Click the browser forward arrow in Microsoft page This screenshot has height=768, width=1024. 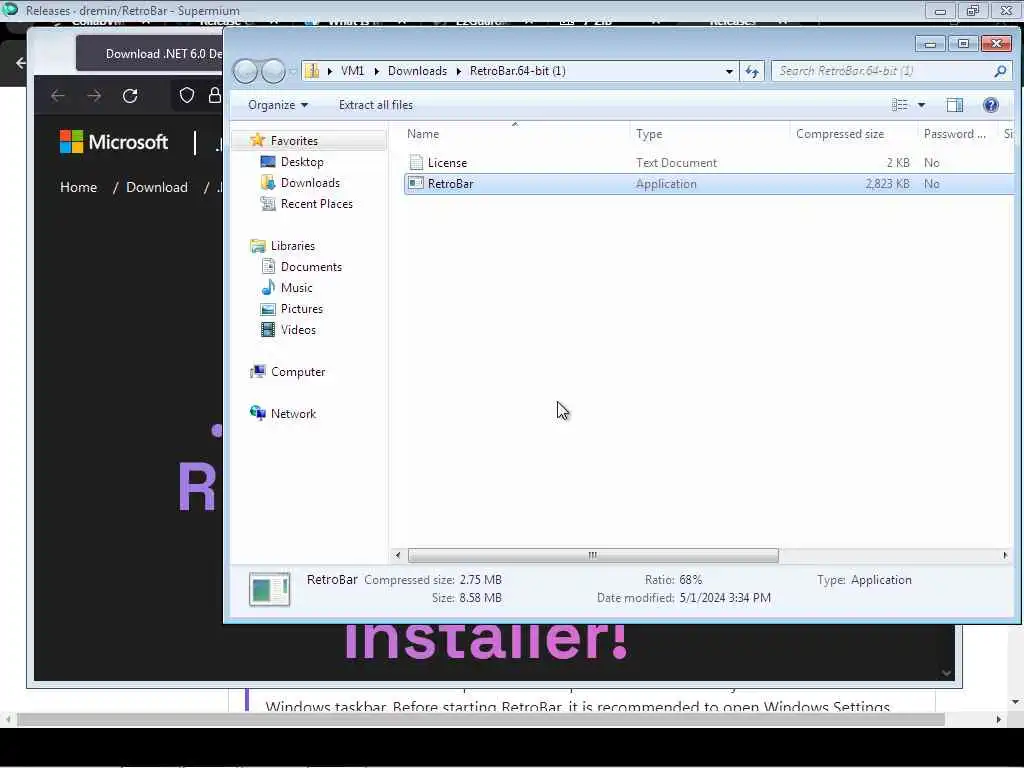(94, 96)
